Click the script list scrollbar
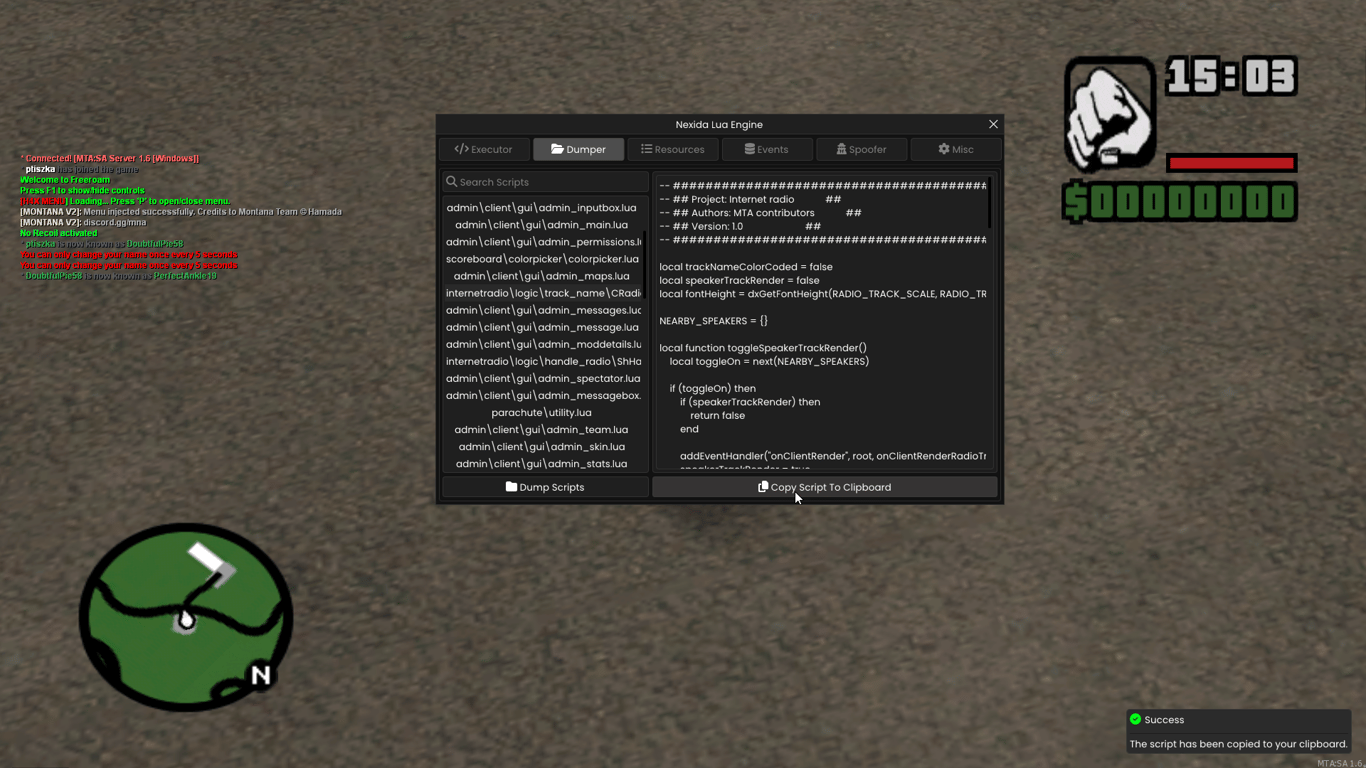The image size is (1366, 768). pyautogui.click(x=646, y=264)
